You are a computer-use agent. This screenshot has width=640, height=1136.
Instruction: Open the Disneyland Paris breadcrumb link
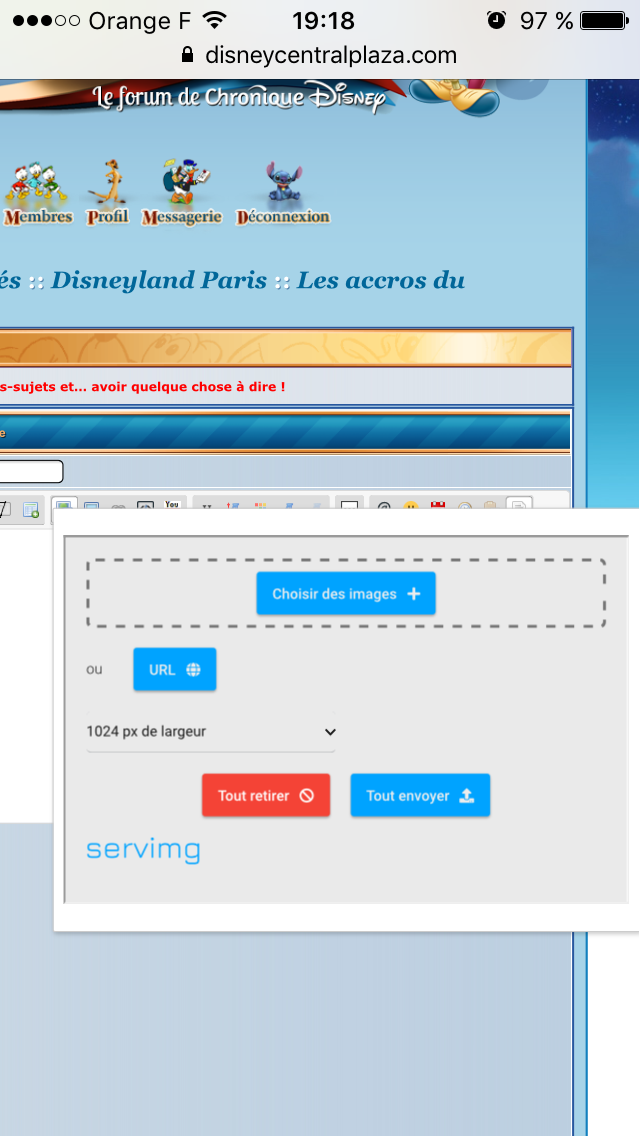pos(159,280)
